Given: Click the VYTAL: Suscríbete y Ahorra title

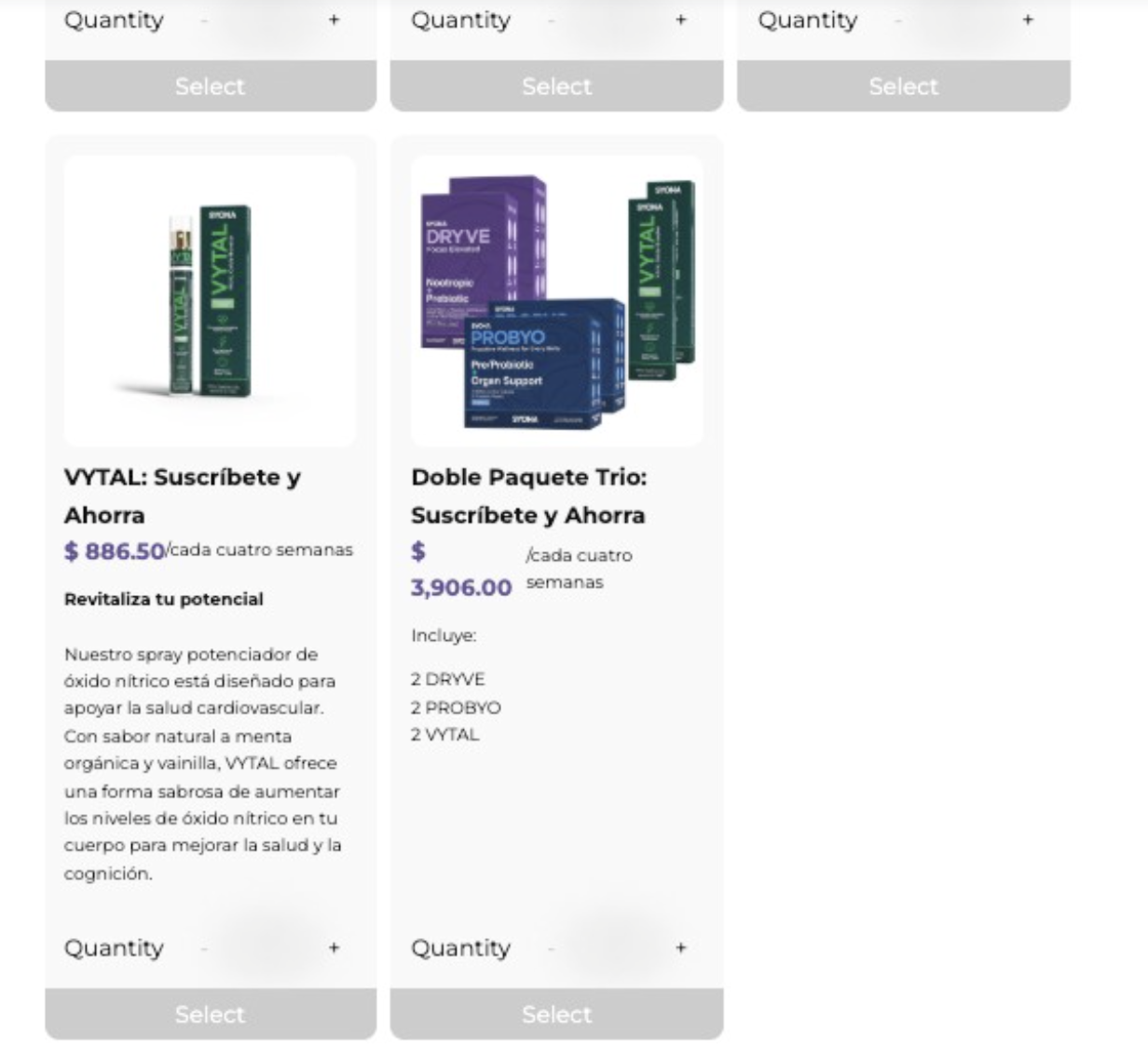Looking at the screenshot, I should 182,496.
